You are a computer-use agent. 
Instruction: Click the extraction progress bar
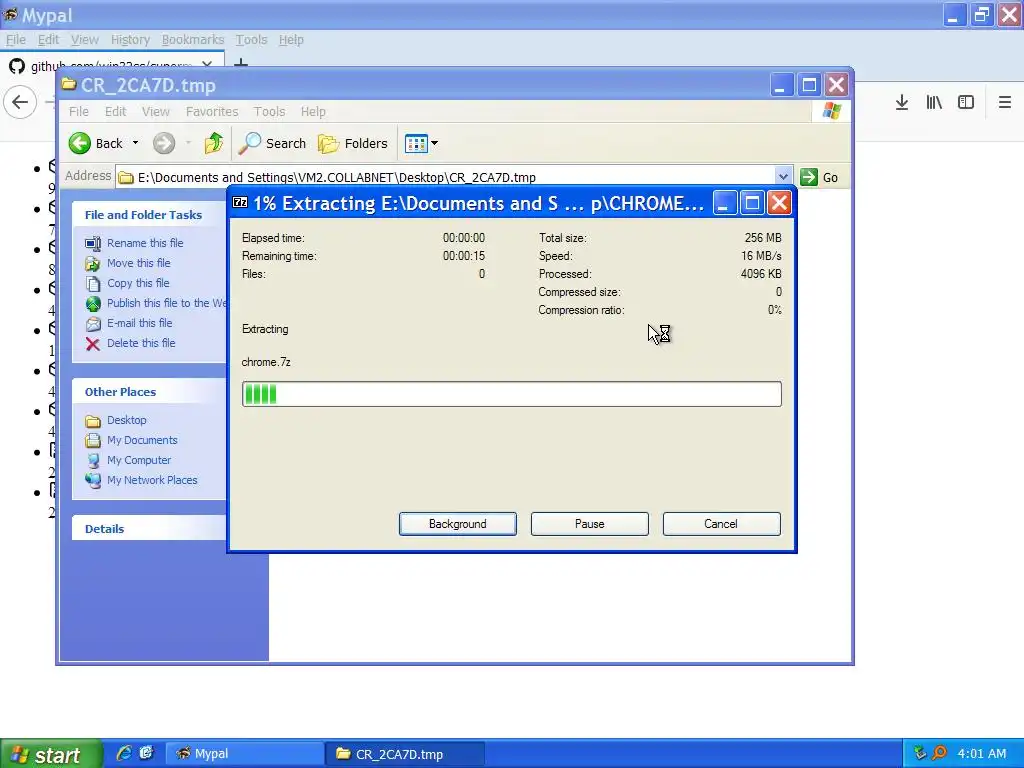coord(511,394)
